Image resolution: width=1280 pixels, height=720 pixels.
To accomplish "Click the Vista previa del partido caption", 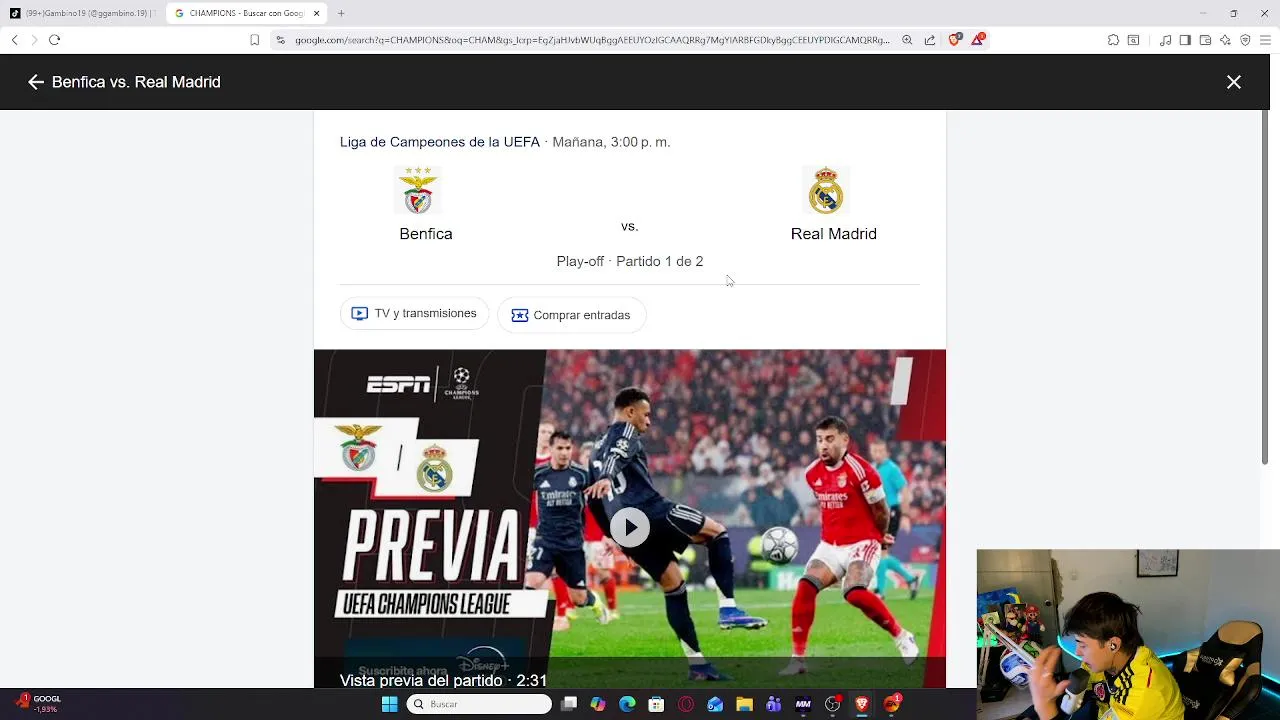I will point(443,680).
